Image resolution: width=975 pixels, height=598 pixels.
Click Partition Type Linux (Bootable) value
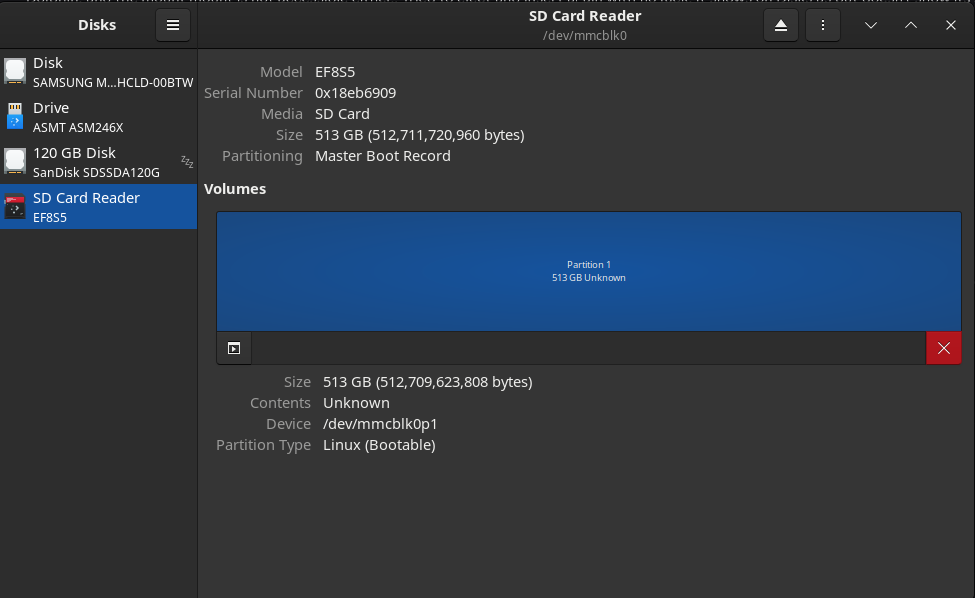click(x=379, y=445)
